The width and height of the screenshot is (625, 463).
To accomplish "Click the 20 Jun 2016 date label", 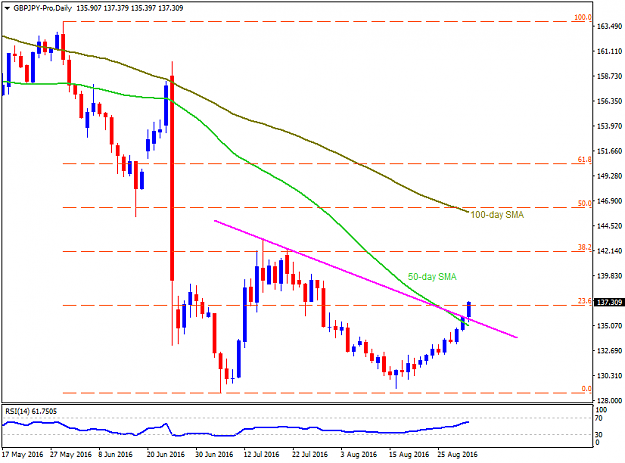I will tap(165, 454).
